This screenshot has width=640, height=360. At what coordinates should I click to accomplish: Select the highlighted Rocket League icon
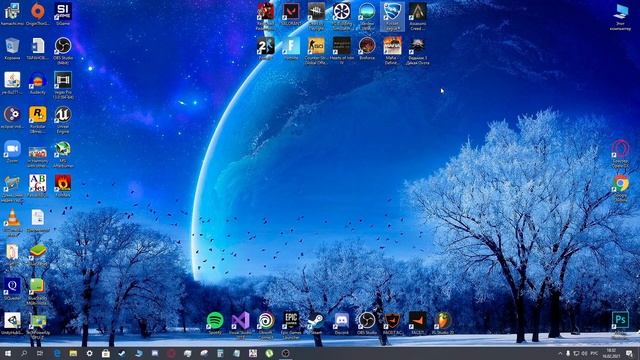pos(392,16)
